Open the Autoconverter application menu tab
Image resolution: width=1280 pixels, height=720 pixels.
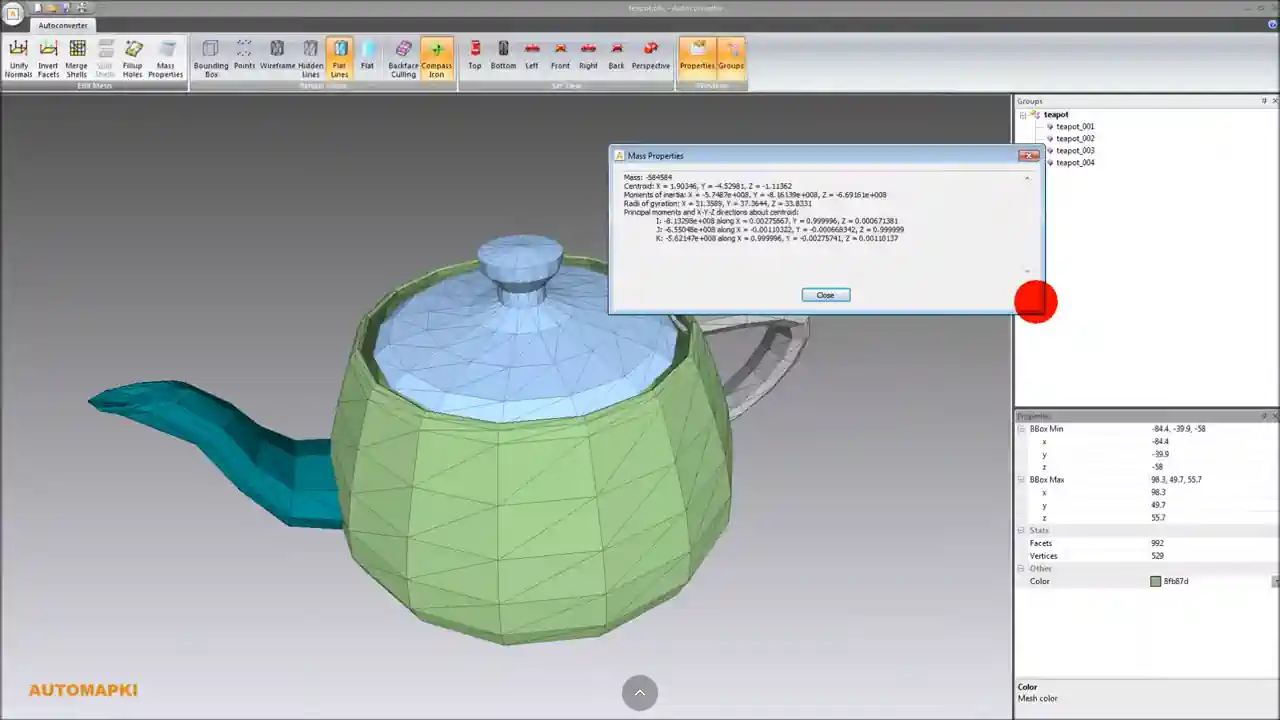pos(62,25)
